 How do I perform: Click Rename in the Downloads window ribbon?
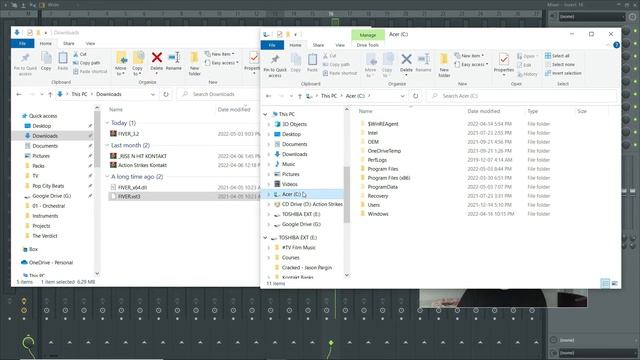point(174,61)
